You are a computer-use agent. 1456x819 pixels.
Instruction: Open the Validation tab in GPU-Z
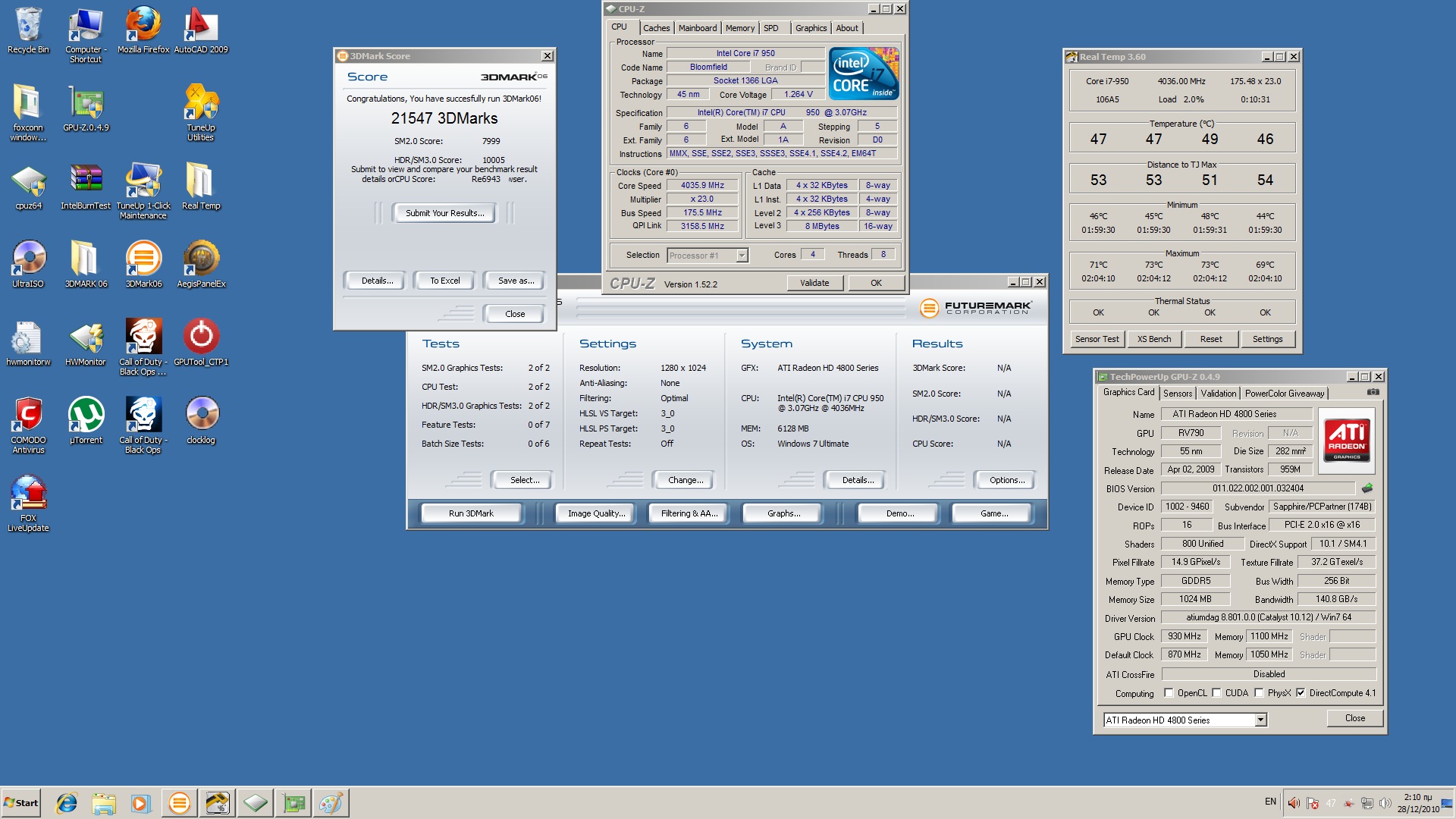1219,394
